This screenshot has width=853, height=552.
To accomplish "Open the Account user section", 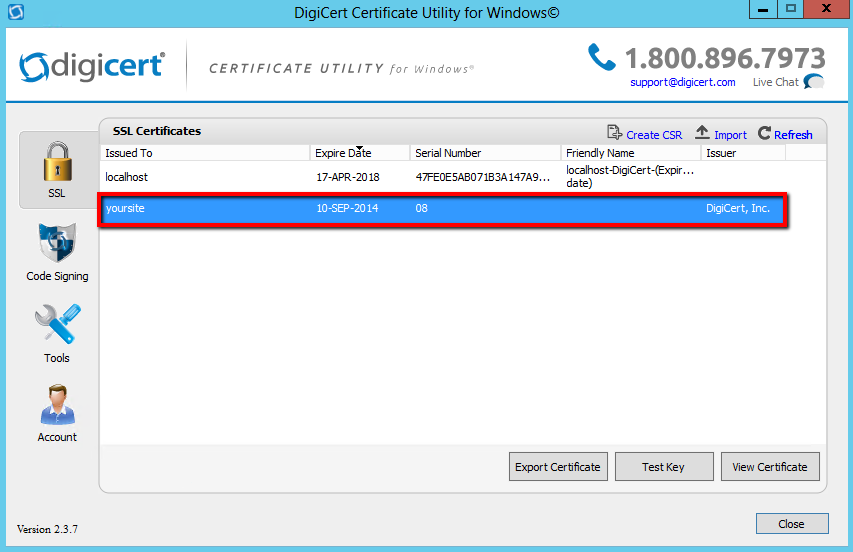I will click(x=57, y=411).
